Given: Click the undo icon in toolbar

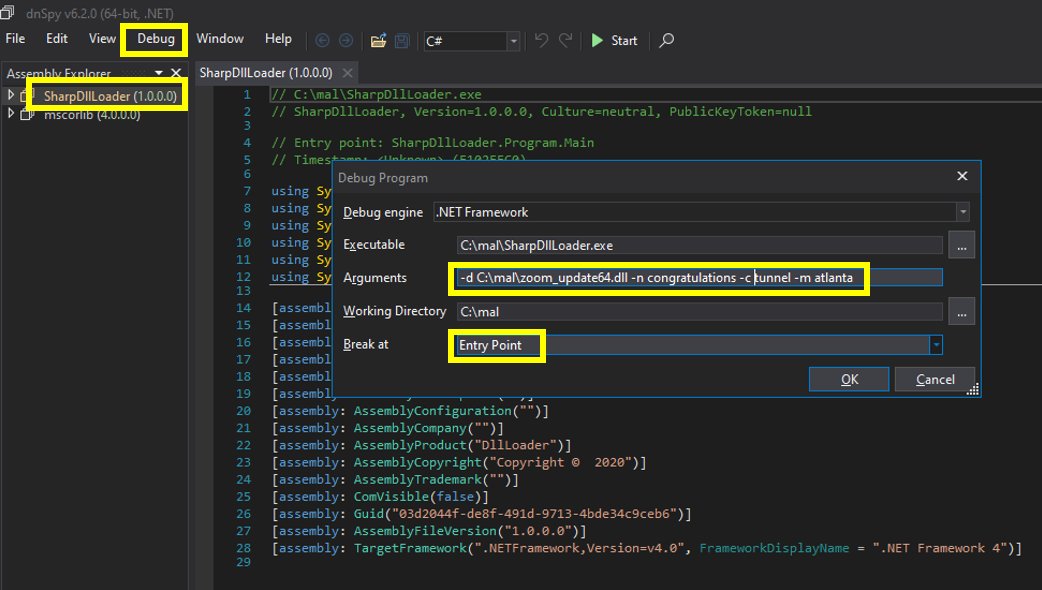Looking at the screenshot, I should (x=542, y=41).
